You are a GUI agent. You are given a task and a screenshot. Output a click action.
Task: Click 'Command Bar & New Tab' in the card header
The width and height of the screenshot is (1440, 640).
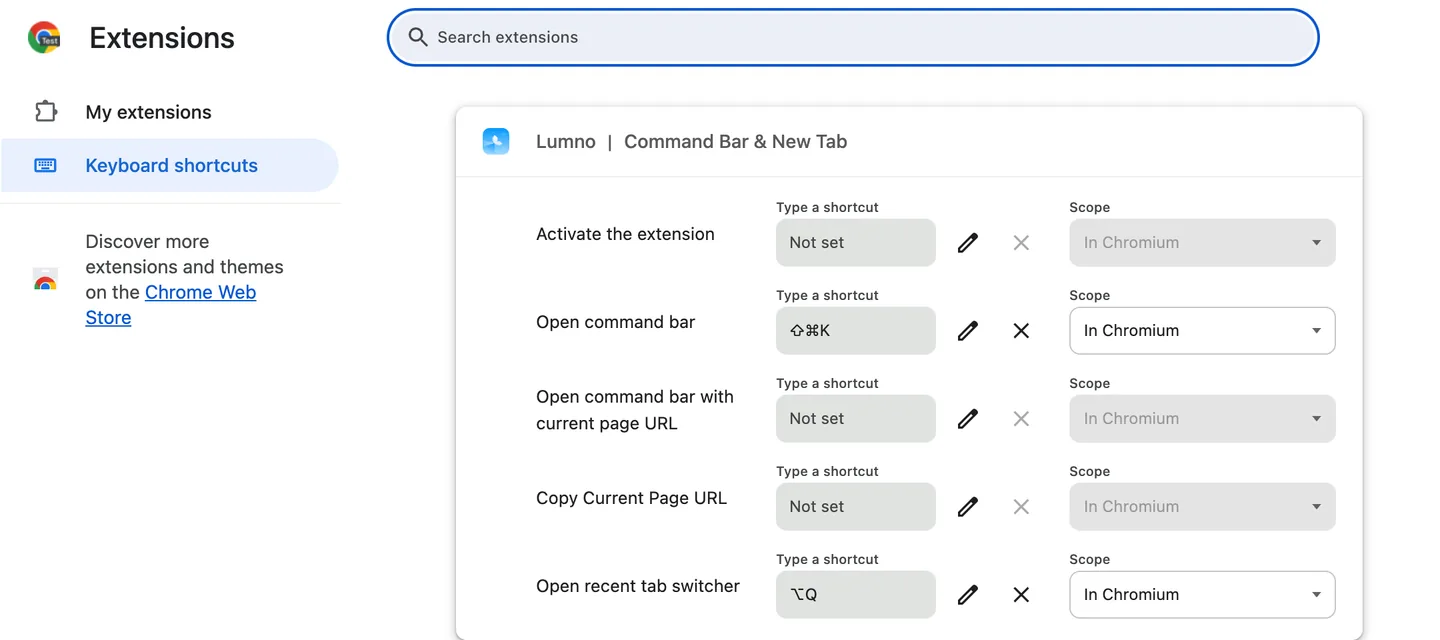click(736, 141)
